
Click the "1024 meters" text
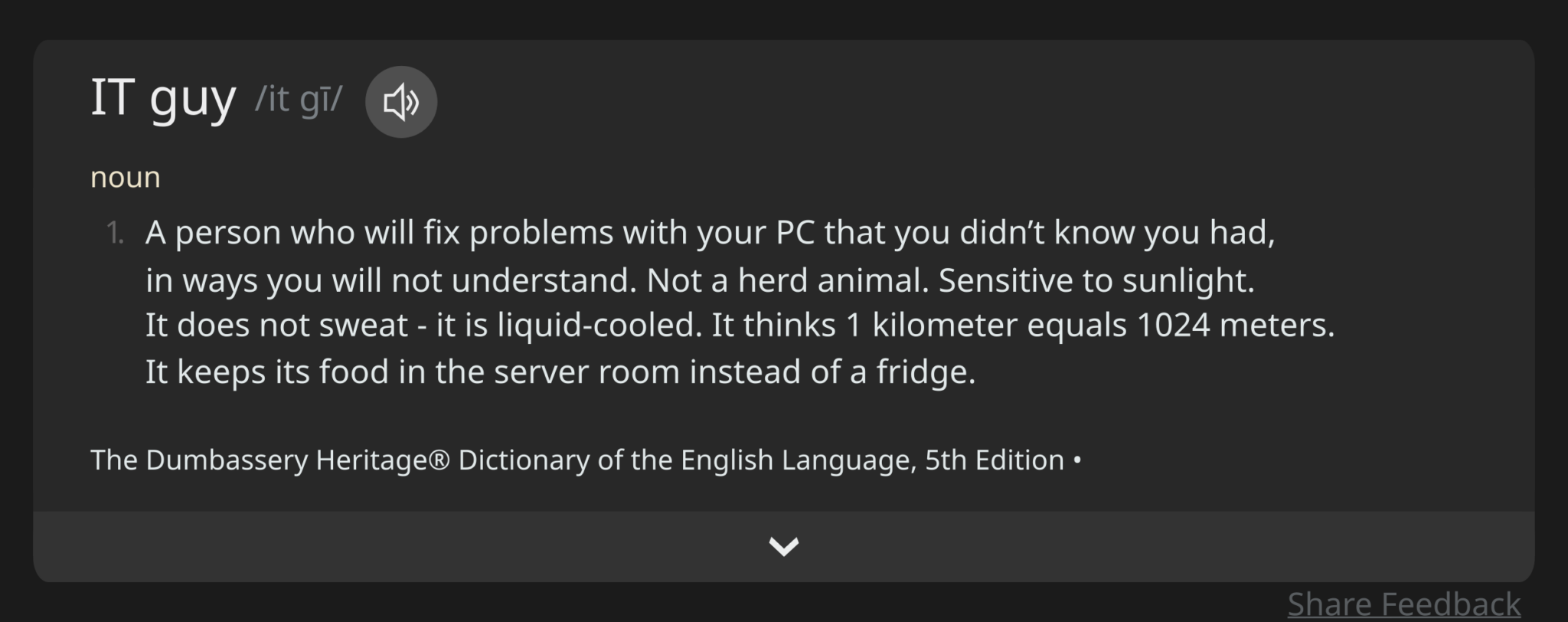tap(1234, 326)
